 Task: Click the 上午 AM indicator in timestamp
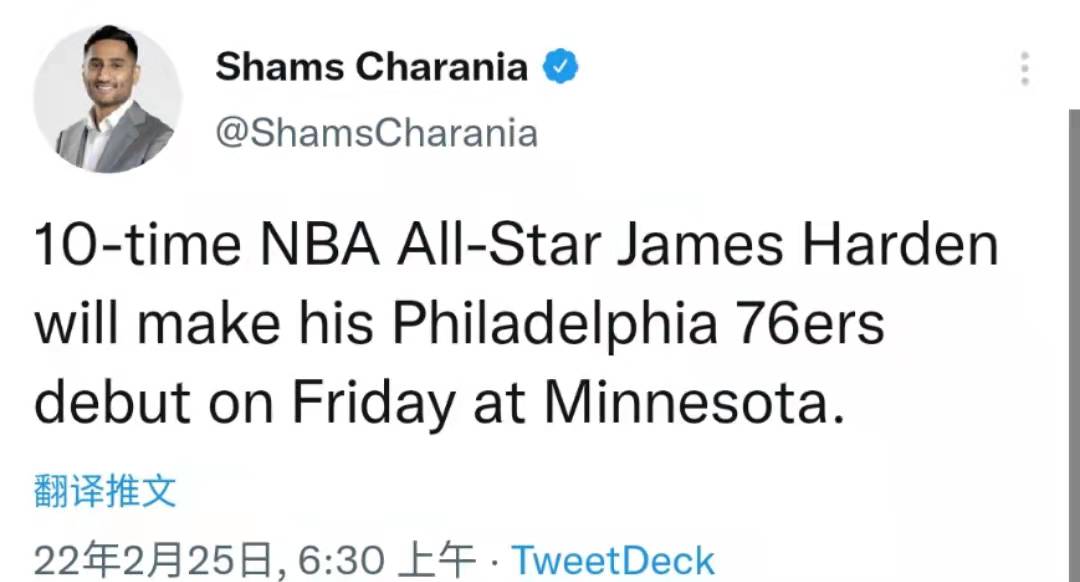point(438,561)
